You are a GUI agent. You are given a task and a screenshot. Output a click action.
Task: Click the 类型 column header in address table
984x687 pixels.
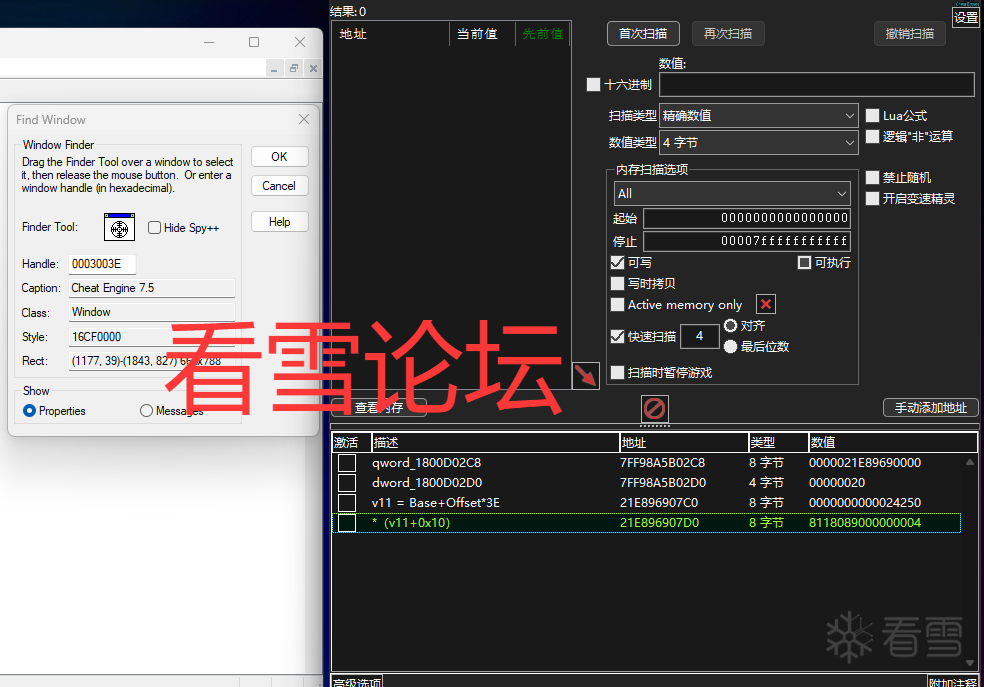(x=778, y=443)
